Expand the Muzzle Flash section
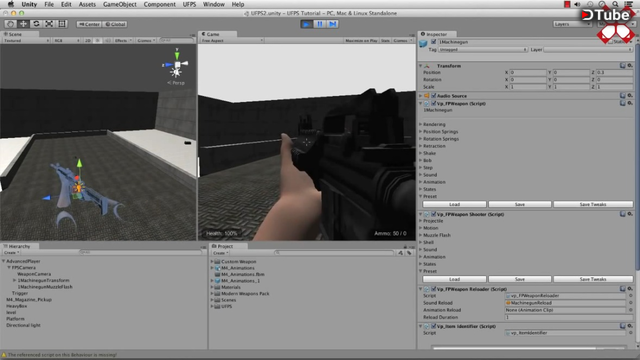640x360 pixels. [x=436, y=235]
